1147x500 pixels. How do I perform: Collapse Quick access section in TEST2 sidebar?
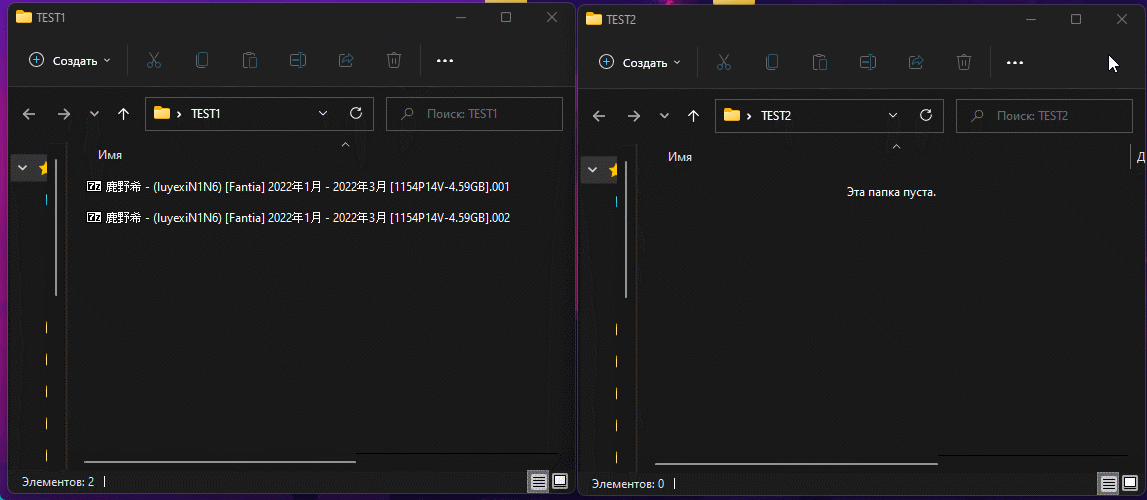tap(593, 170)
